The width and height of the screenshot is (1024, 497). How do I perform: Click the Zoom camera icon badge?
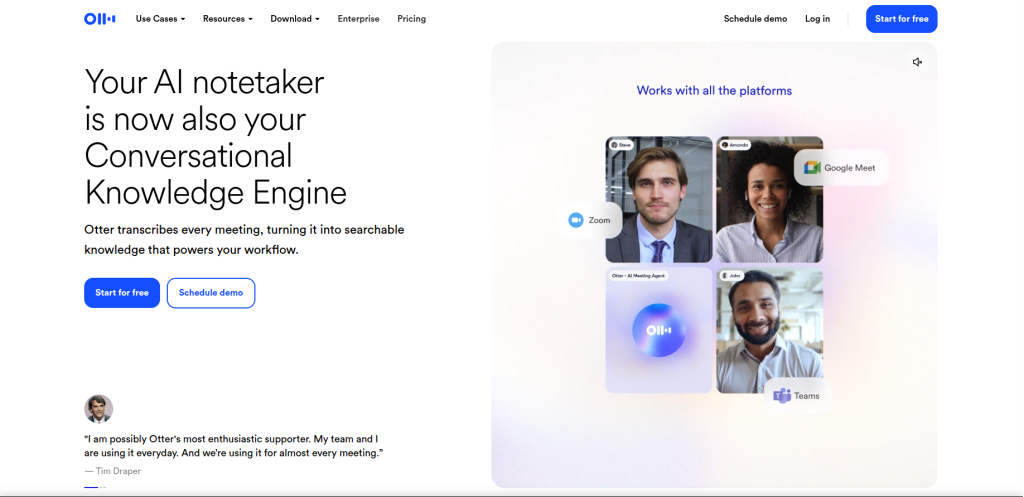tap(575, 220)
